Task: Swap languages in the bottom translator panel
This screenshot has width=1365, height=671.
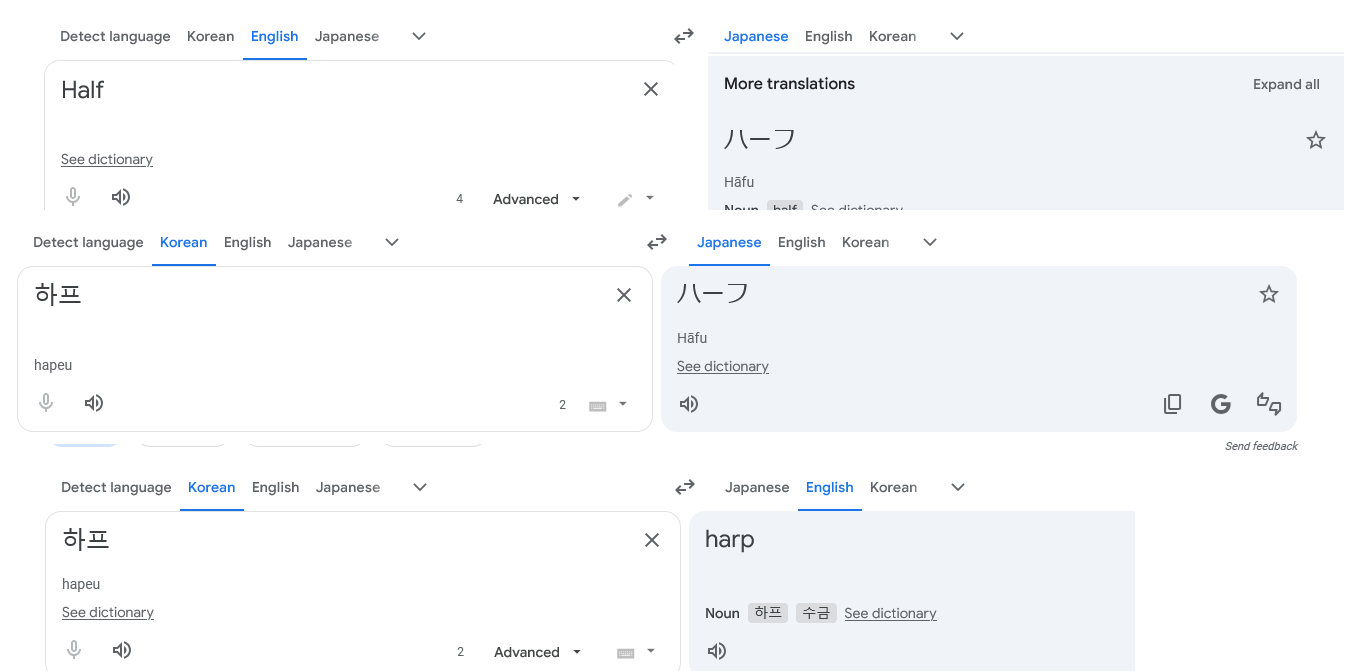Action: (685, 488)
